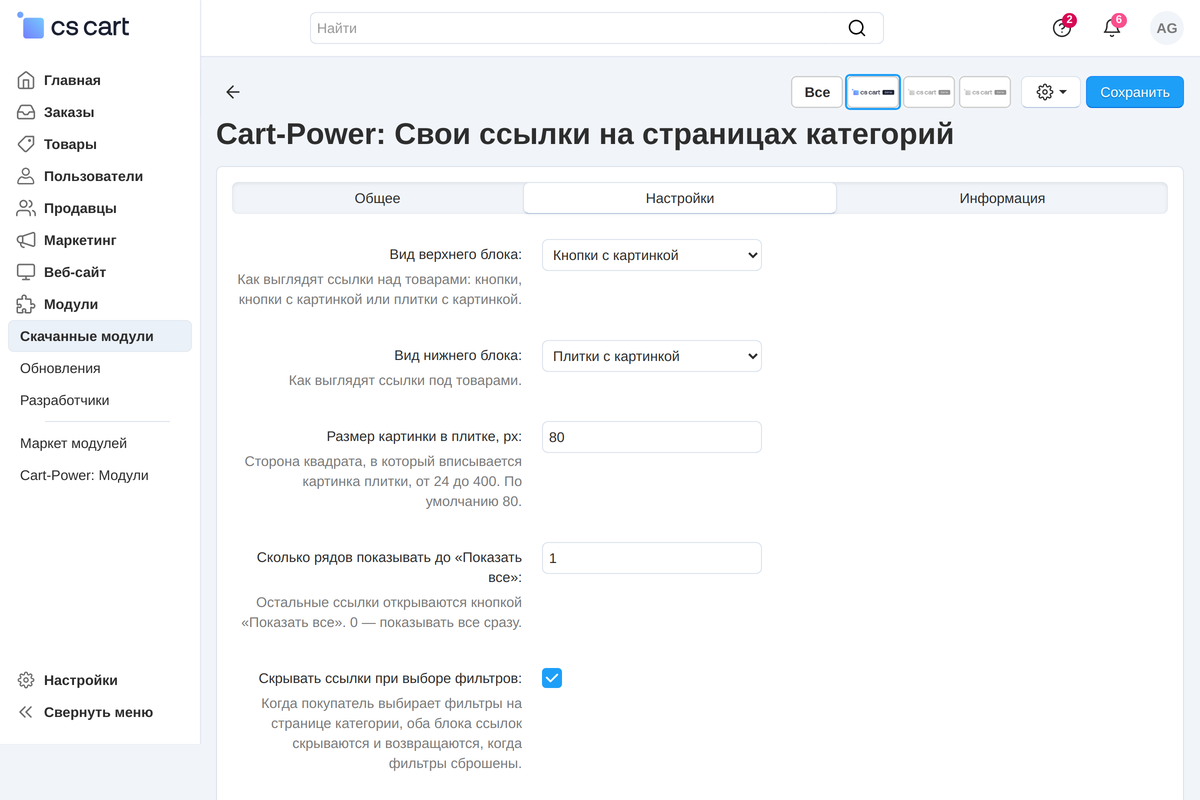Click the Все storefronts button
This screenshot has width=1200, height=800.
click(817, 92)
